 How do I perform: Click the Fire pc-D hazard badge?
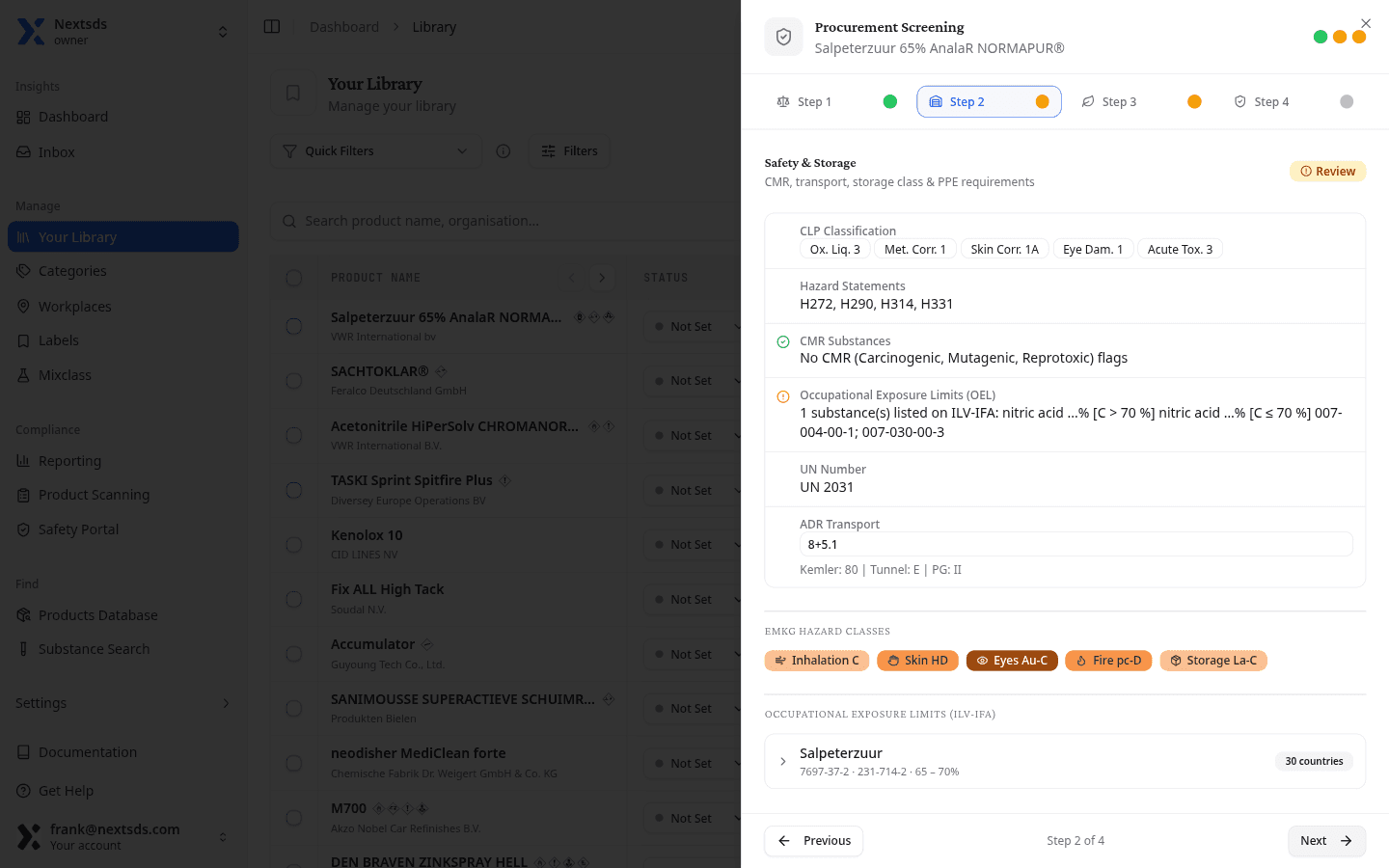tap(1108, 661)
